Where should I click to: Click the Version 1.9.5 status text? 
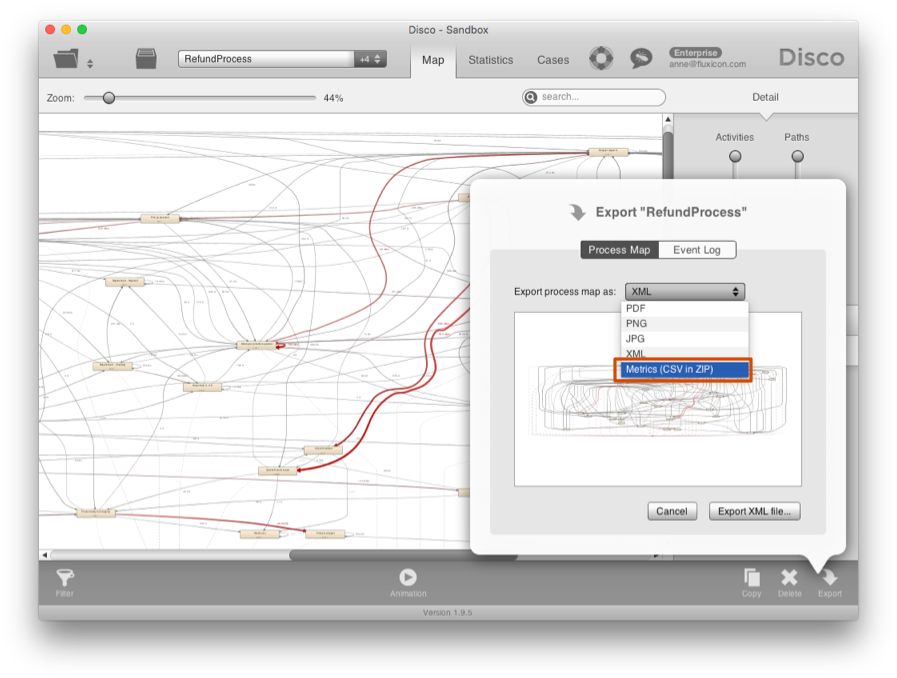pos(447,613)
